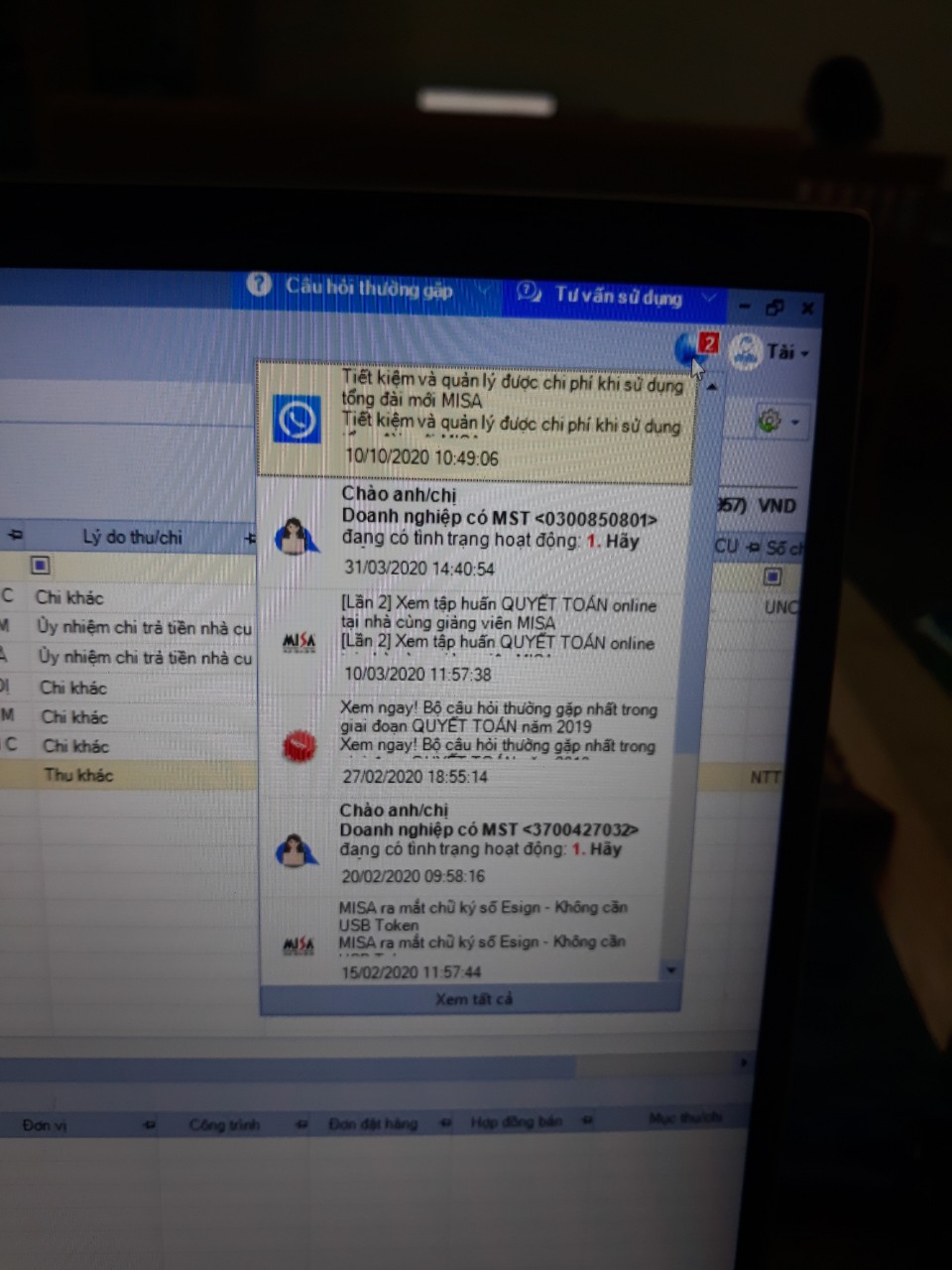This screenshot has width=952, height=1270.
Task: Click the pin icon beside Đơn đặt hàng
Action: click(445, 1123)
